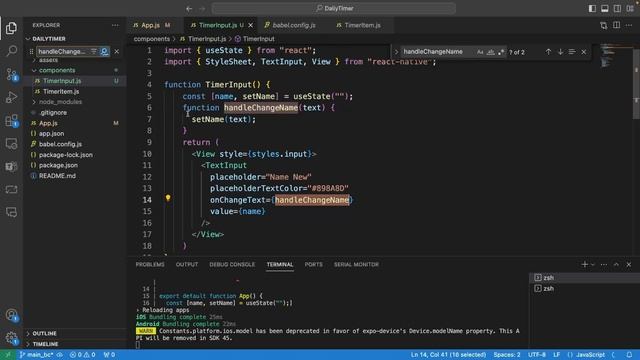Open the Extensions view
Image resolution: width=640 pixels, height=360 pixels.
[x=11, y=120]
